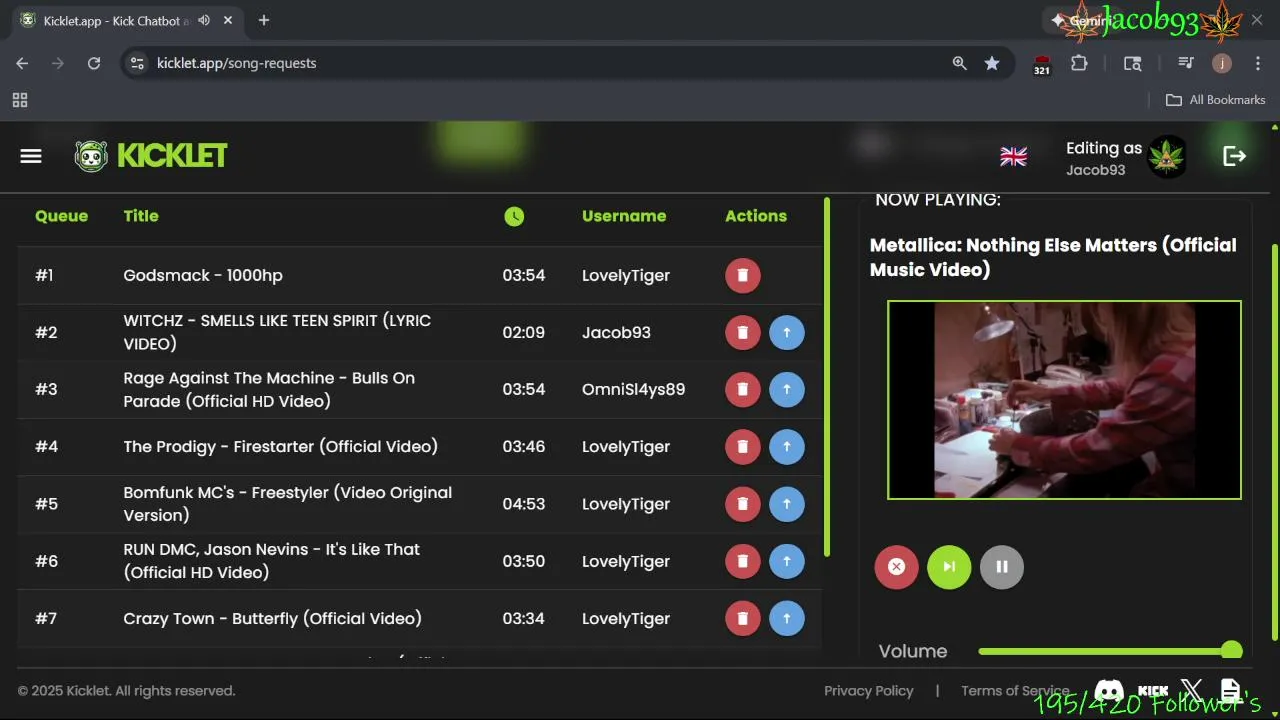
Task: Delete The Prodigy - Firestarter request
Action: pyautogui.click(x=742, y=446)
